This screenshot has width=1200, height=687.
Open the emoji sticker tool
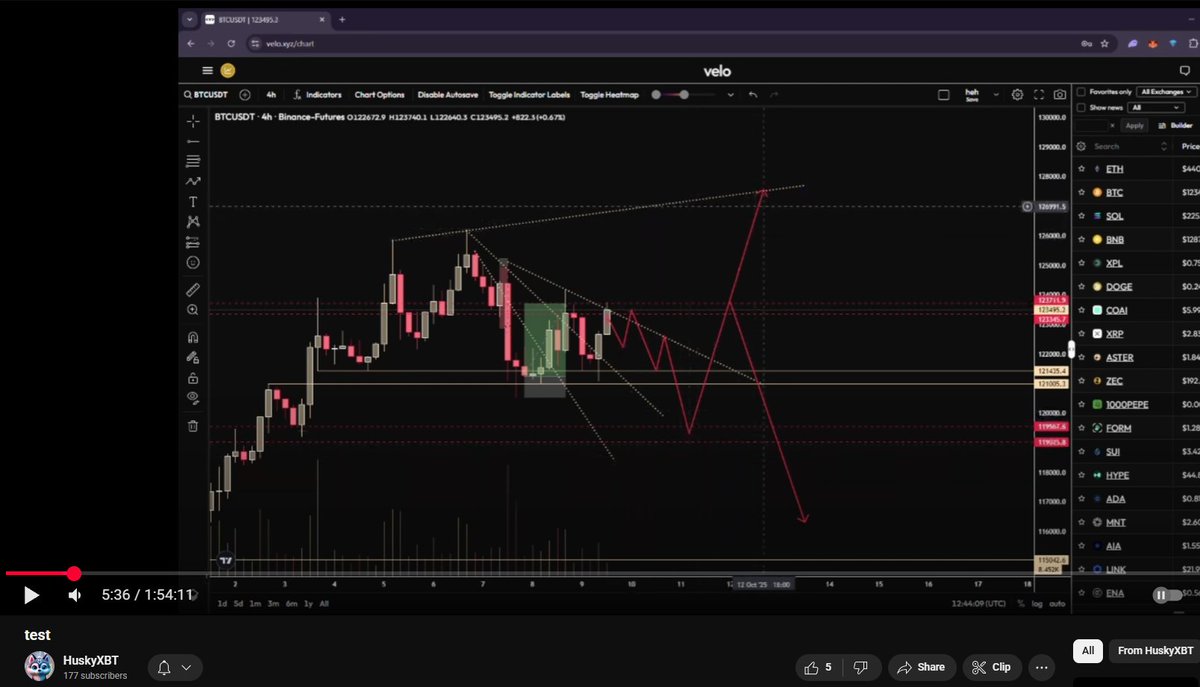193,262
